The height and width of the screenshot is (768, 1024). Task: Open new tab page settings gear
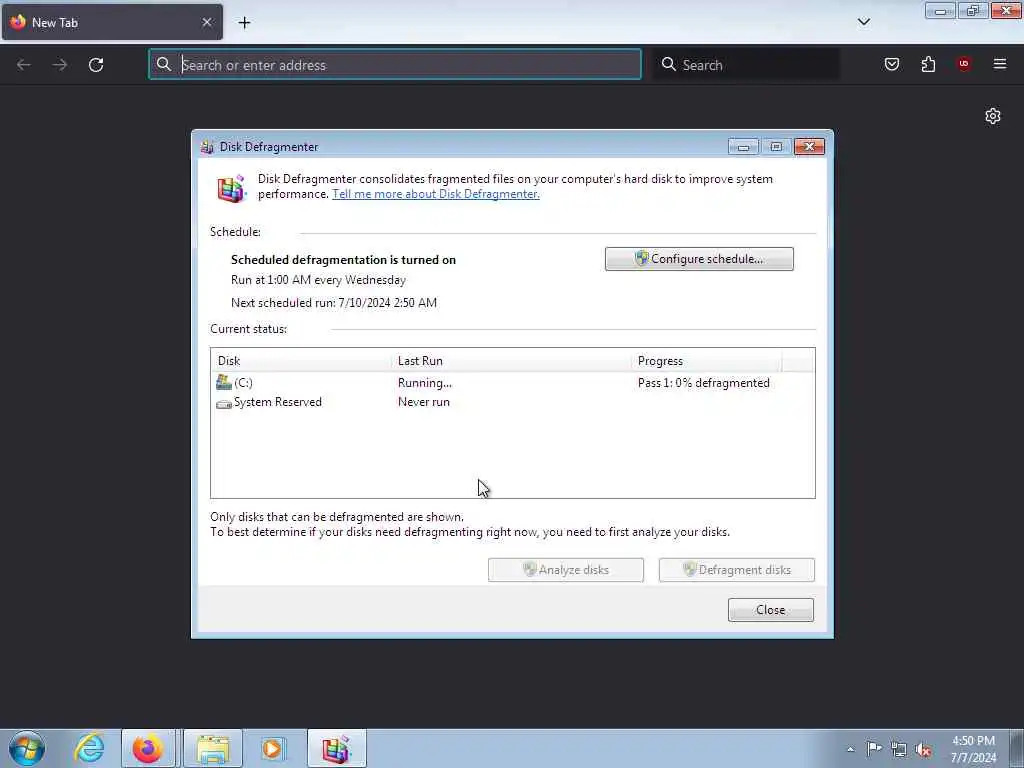pyautogui.click(x=993, y=116)
